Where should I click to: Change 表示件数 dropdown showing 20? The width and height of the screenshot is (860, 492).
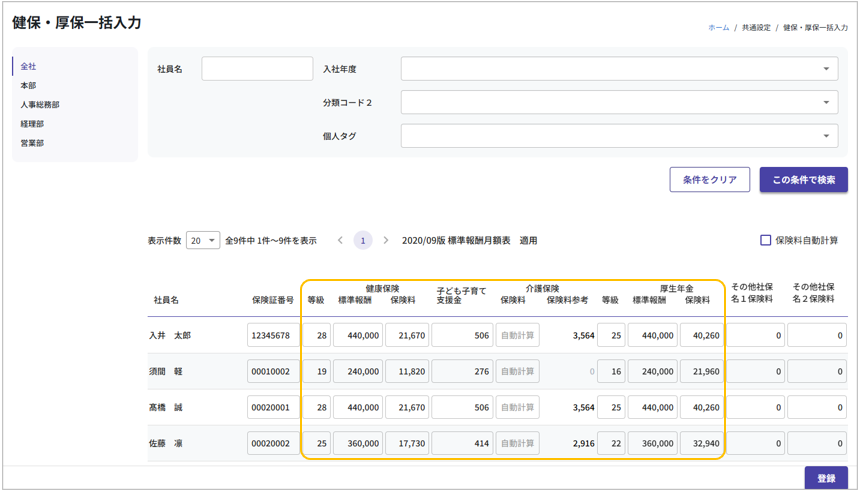(203, 241)
